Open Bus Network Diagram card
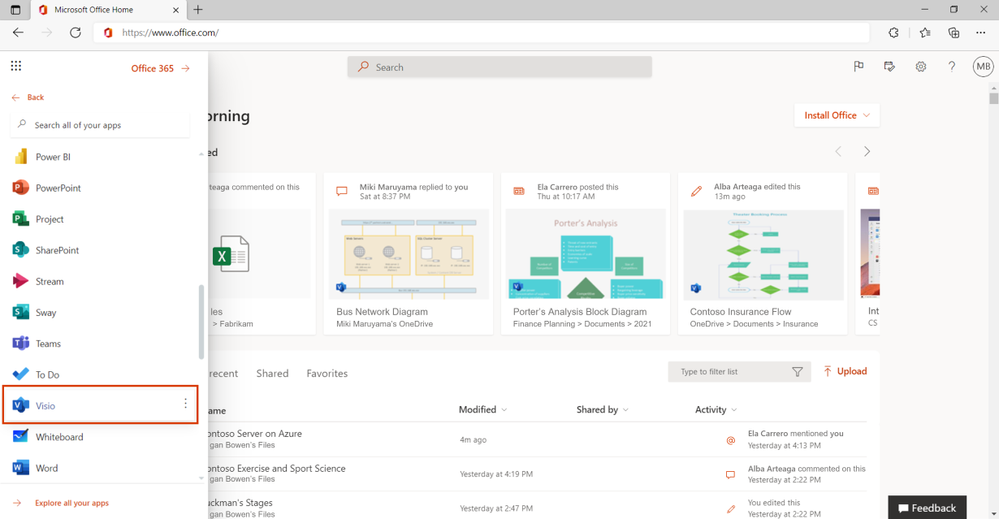The width and height of the screenshot is (999, 519). [x=408, y=253]
